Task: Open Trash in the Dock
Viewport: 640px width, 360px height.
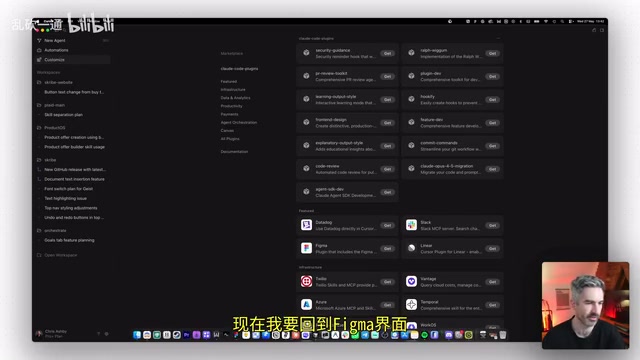Action: (503, 335)
